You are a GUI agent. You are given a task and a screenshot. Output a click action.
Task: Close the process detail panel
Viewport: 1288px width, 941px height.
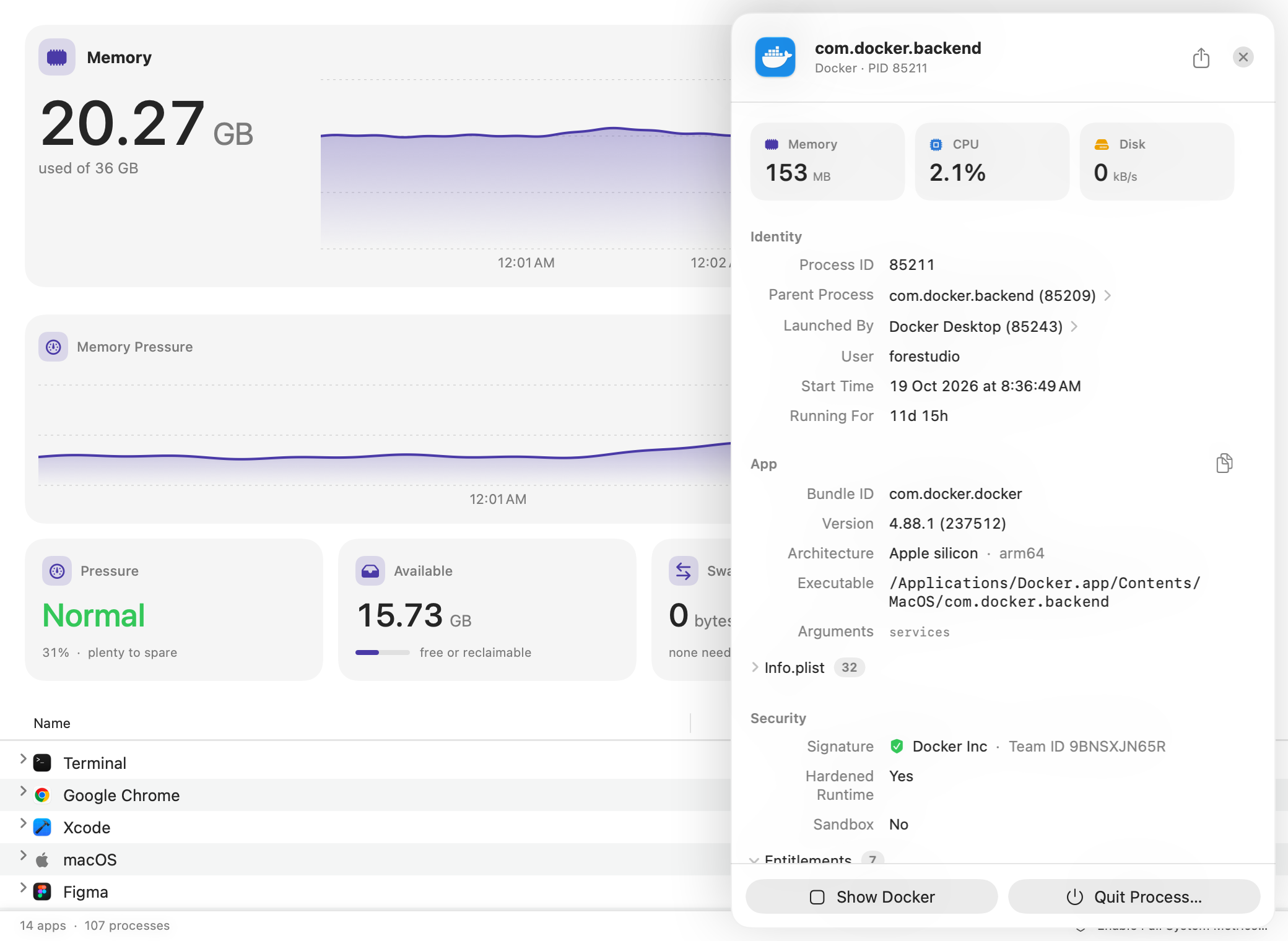pyautogui.click(x=1243, y=57)
